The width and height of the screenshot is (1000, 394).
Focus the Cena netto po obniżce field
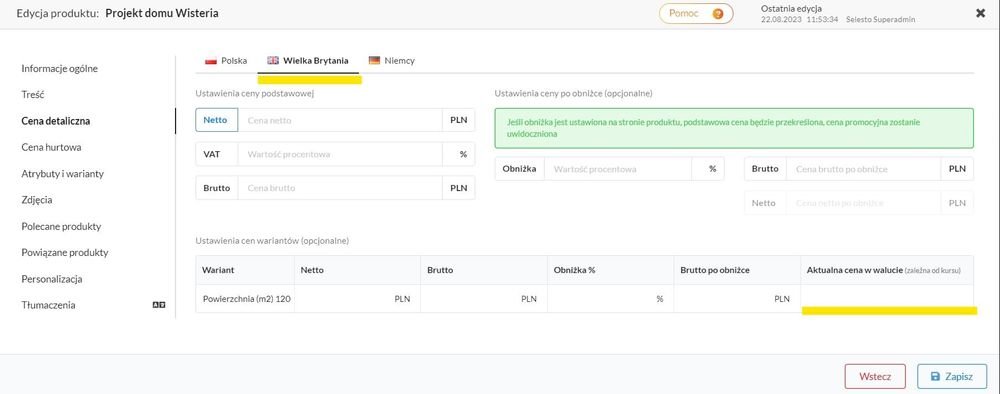pyautogui.click(x=864, y=203)
